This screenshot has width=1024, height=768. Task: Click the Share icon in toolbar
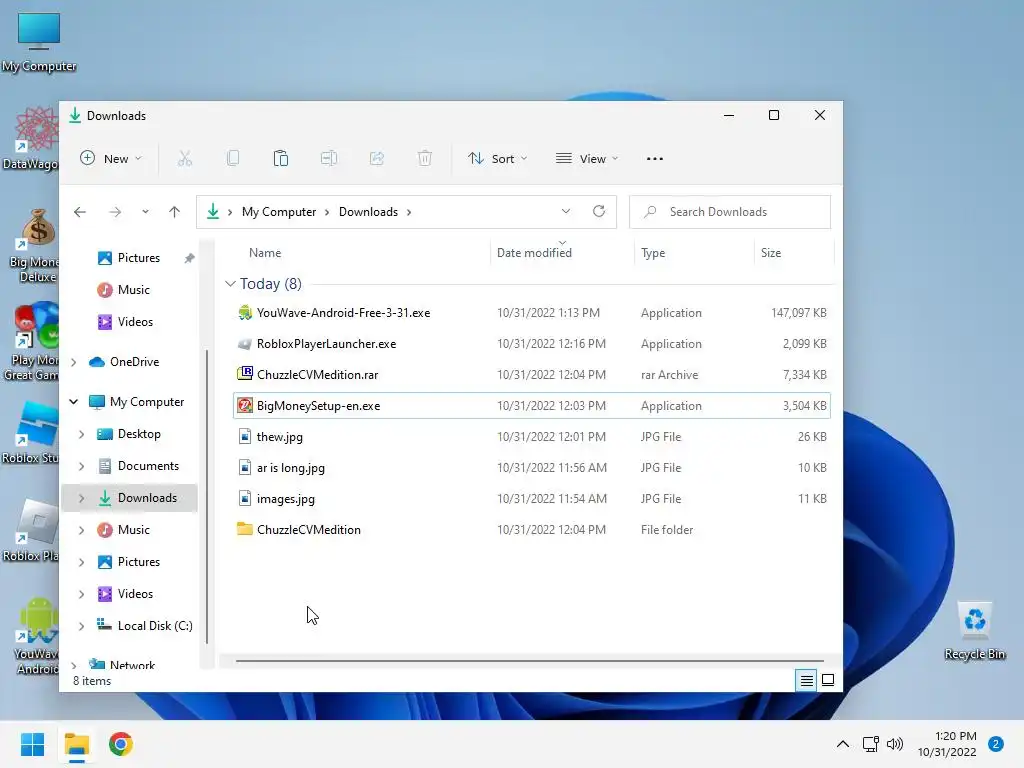coord(377,159)
